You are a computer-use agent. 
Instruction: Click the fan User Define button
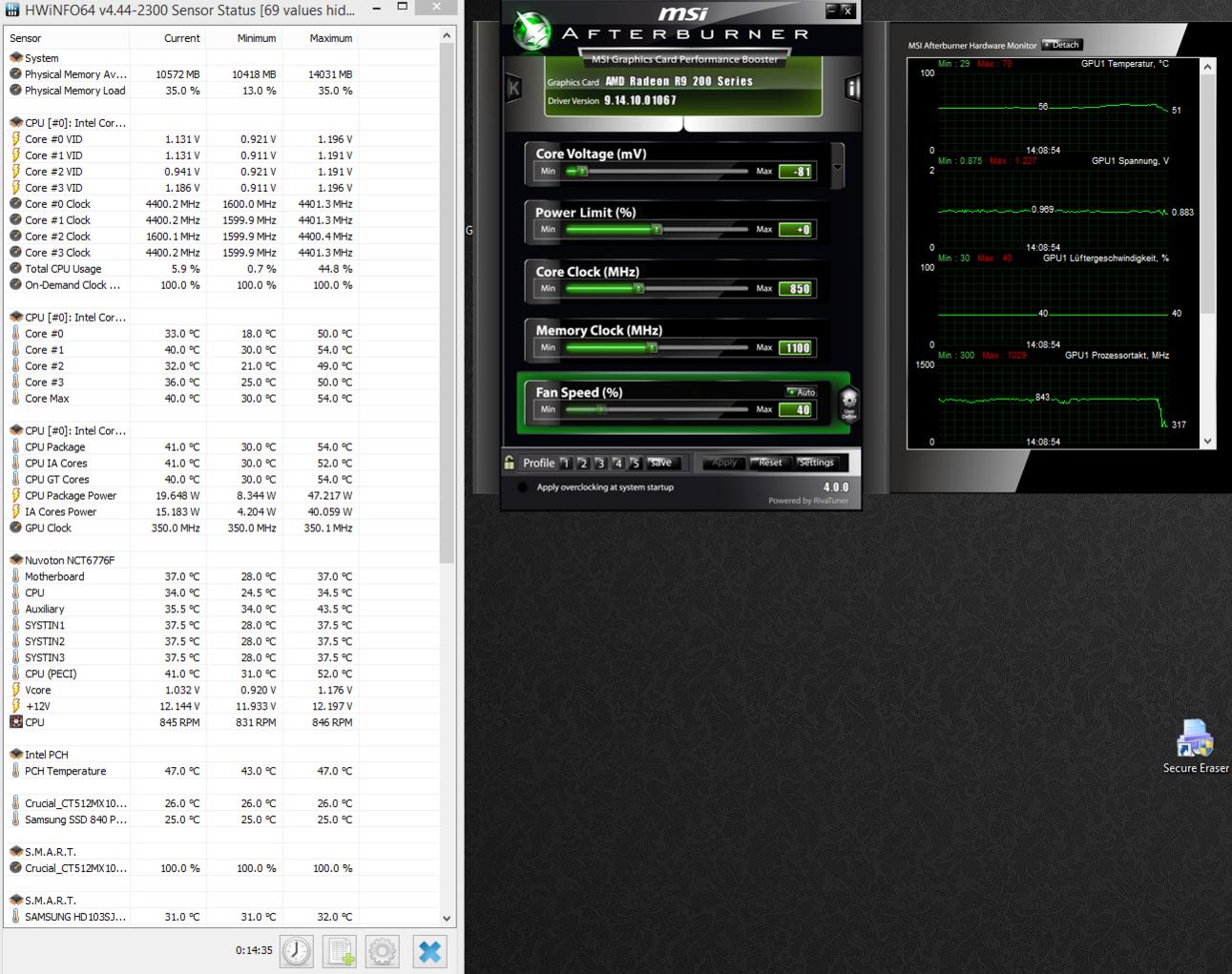[x=849, y=404]
